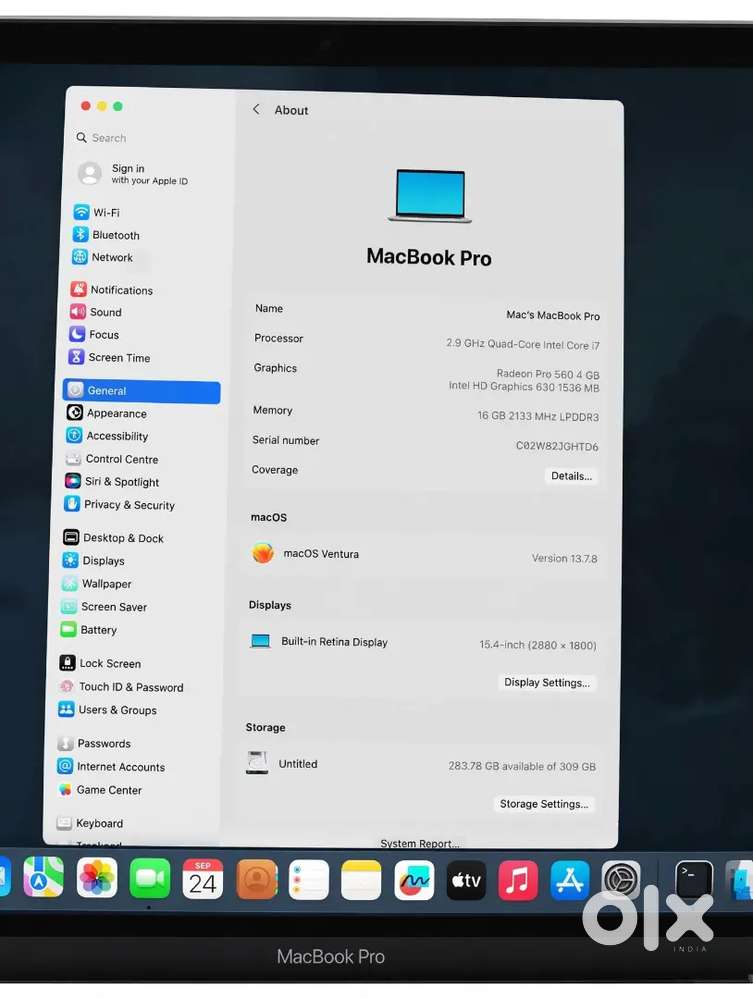
Task: Open Battery settings
Action: 89,629
